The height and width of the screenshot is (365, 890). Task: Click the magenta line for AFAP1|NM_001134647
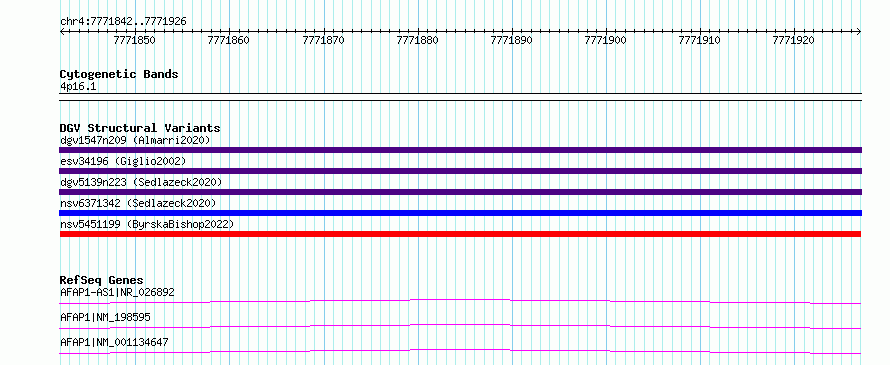tap(460, 351)
